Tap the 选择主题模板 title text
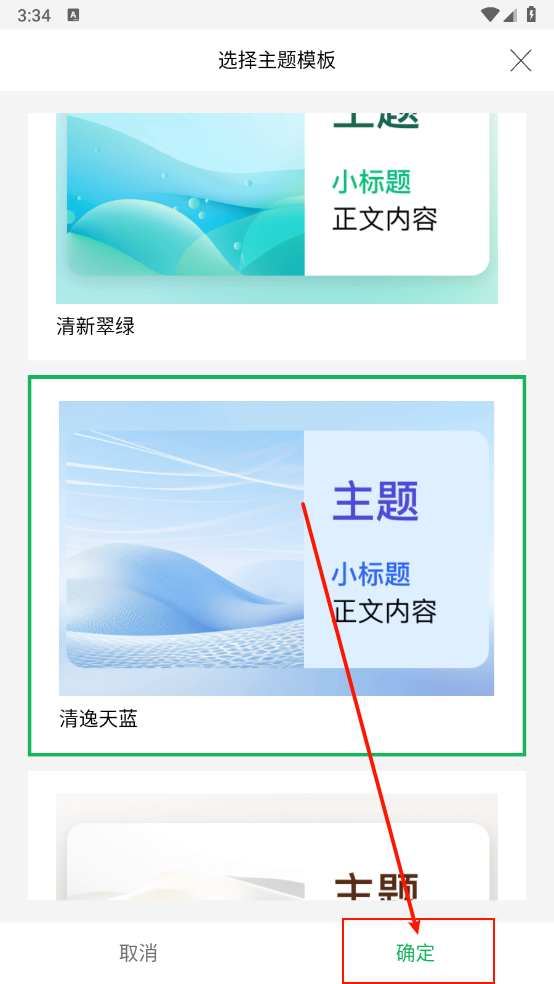 coord(277,60)
